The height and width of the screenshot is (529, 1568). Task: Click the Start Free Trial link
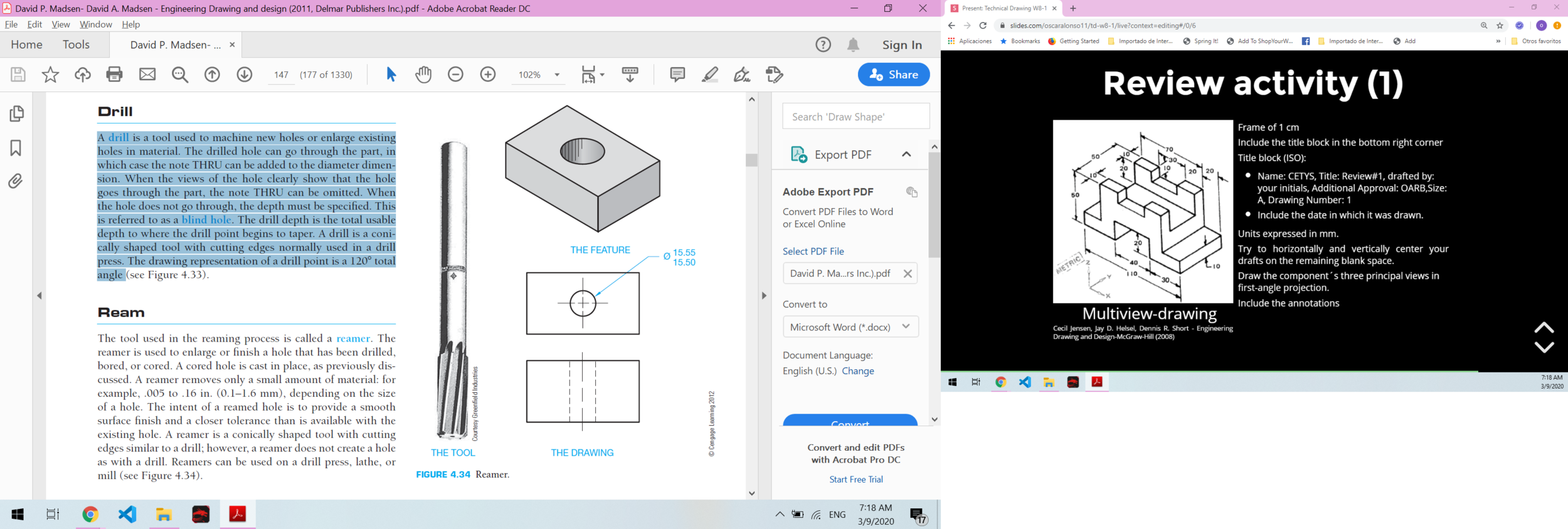click(x=856, y=479)
